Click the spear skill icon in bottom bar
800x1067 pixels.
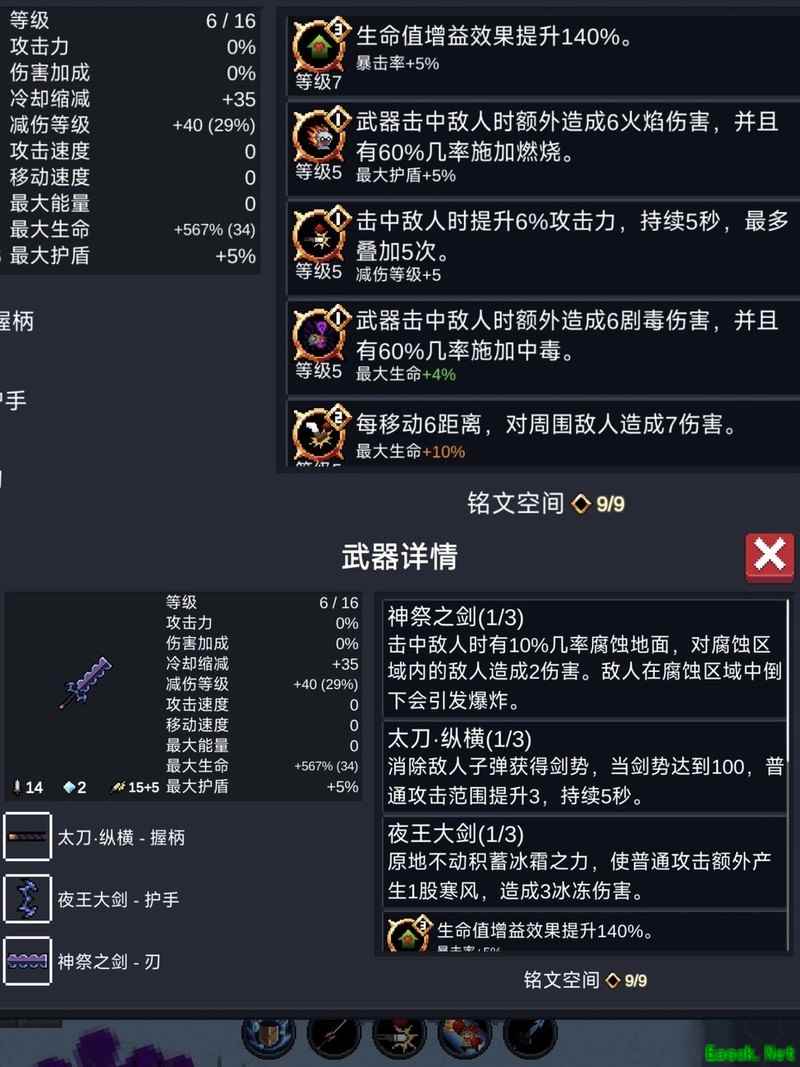(x=333, y=1036)
